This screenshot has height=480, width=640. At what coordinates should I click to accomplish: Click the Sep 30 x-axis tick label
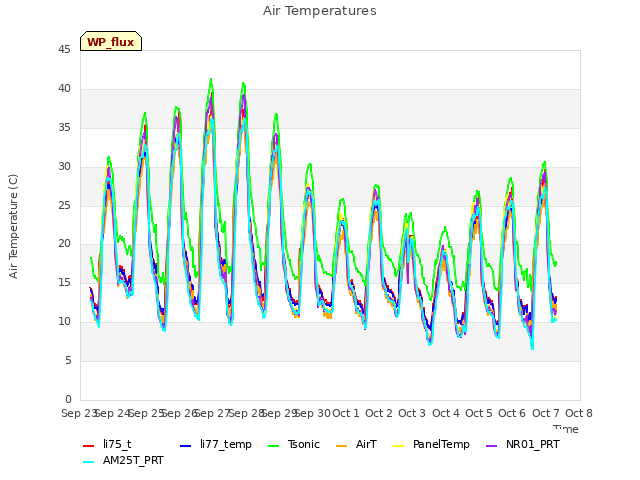(x=312, y=413)
